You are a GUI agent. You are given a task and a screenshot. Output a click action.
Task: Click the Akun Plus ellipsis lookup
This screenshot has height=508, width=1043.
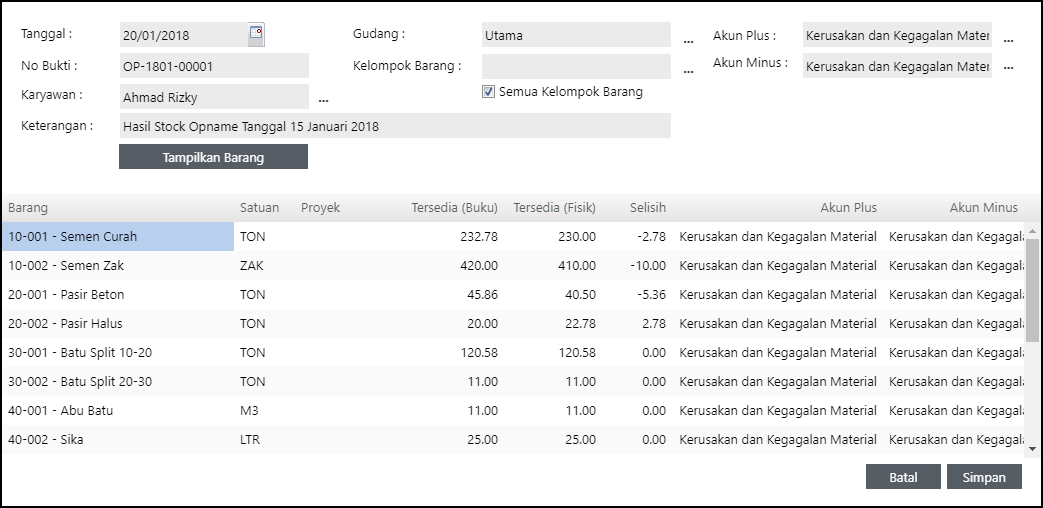[1008, 40]
